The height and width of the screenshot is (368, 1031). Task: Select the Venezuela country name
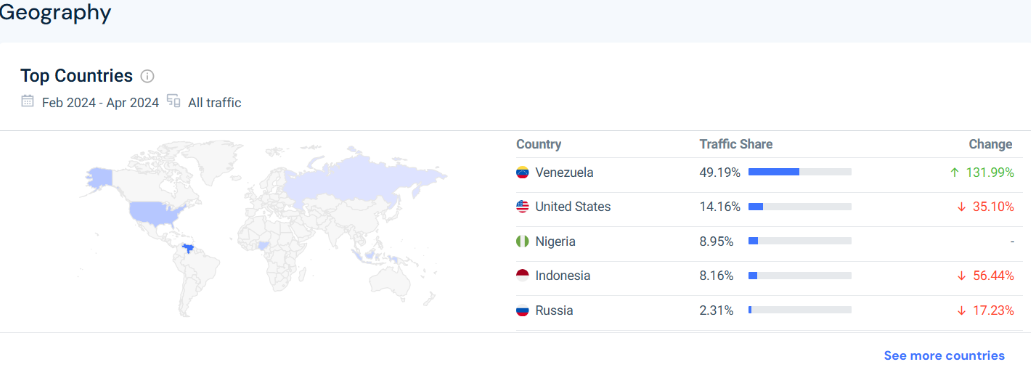pos(564,173)
